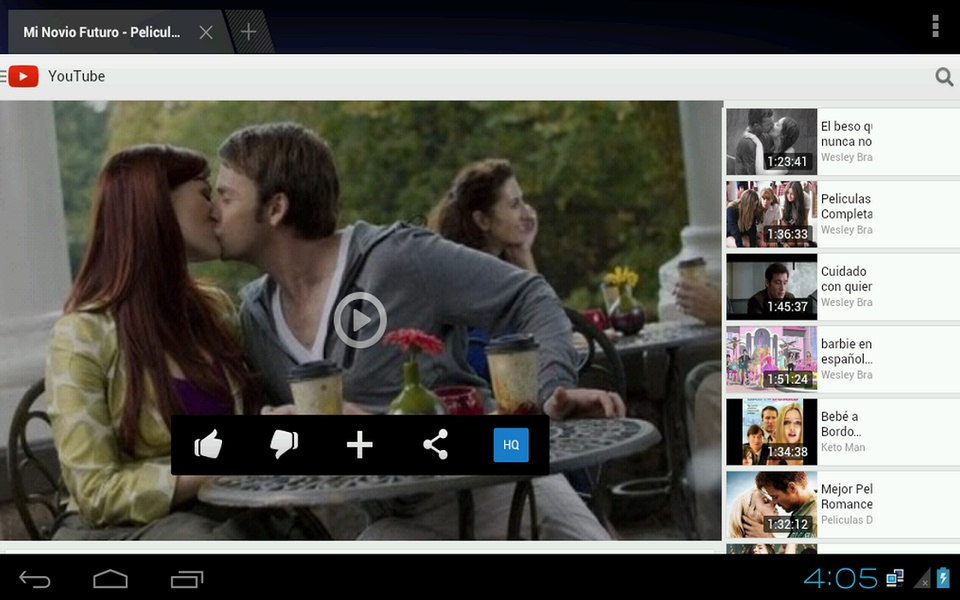Tap the cellular signal status icon
Image resolution: width=960 pixels, height=600 pixels.
[922, 578]
